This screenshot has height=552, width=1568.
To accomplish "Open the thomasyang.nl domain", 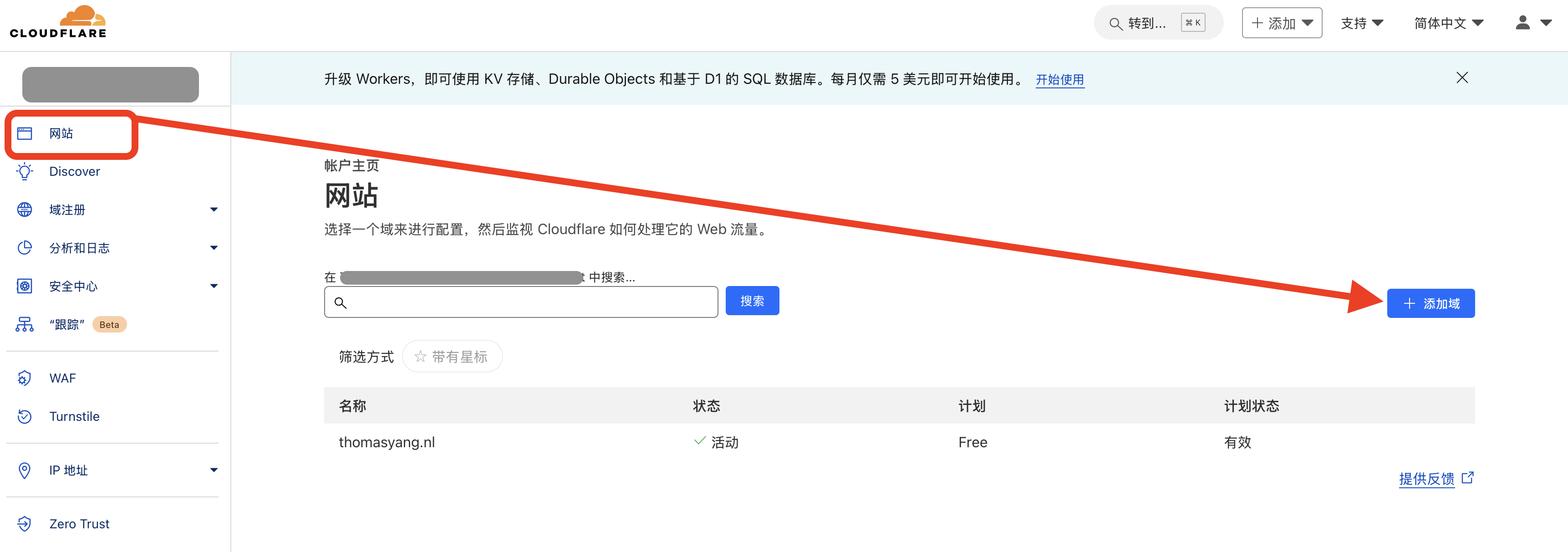I will pyautogui.click(x=387, y=442).
